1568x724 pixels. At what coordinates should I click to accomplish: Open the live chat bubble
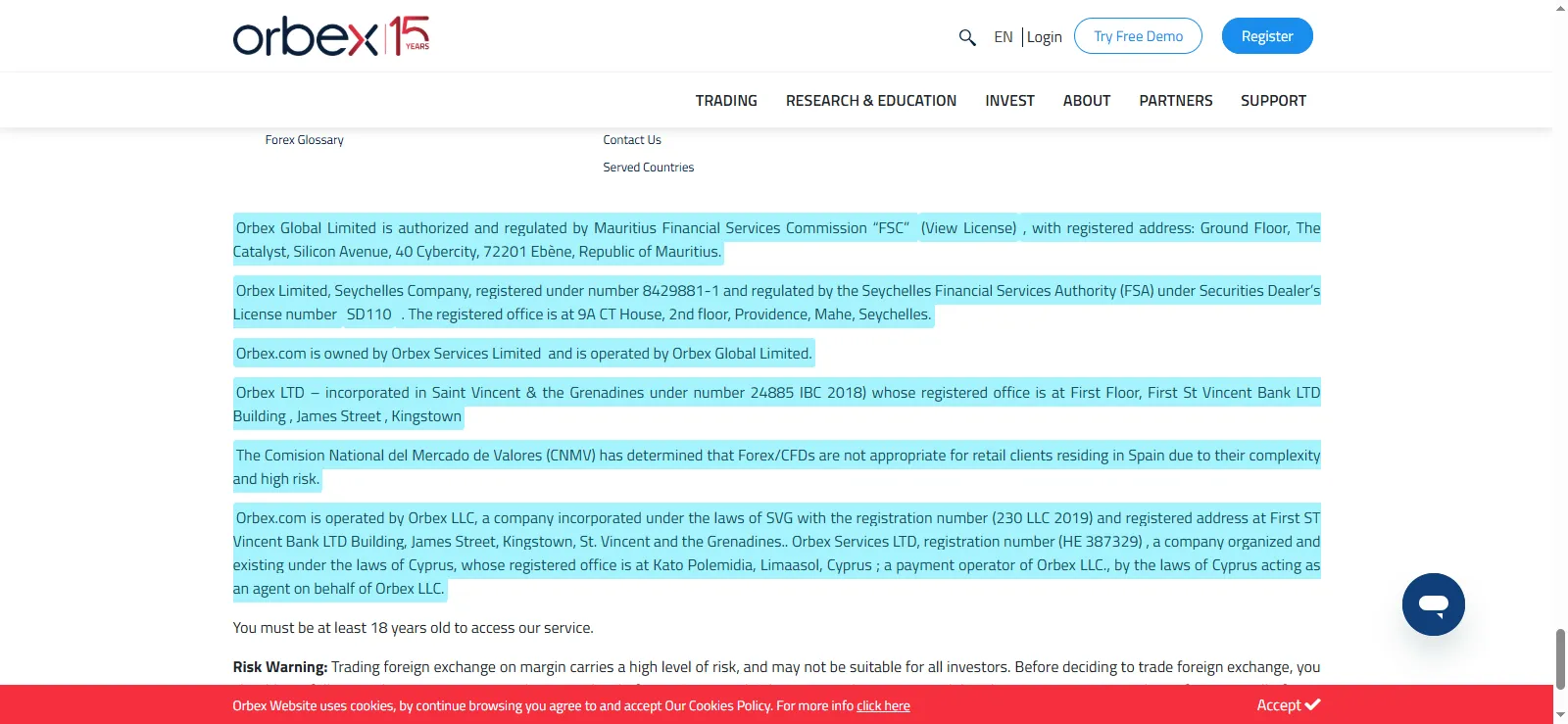coord(1433,604)
